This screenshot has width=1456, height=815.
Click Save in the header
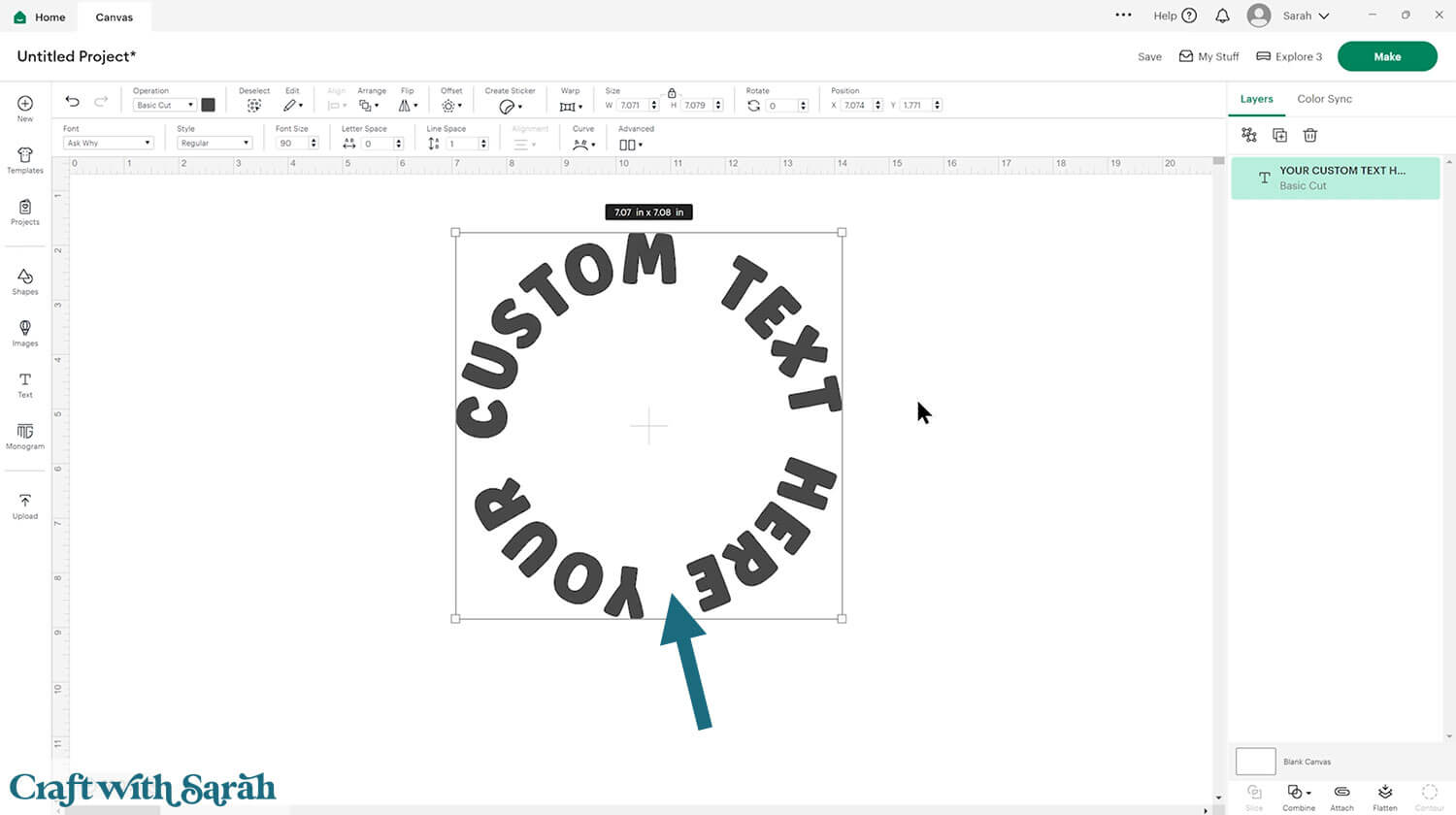coord(1149,57)
